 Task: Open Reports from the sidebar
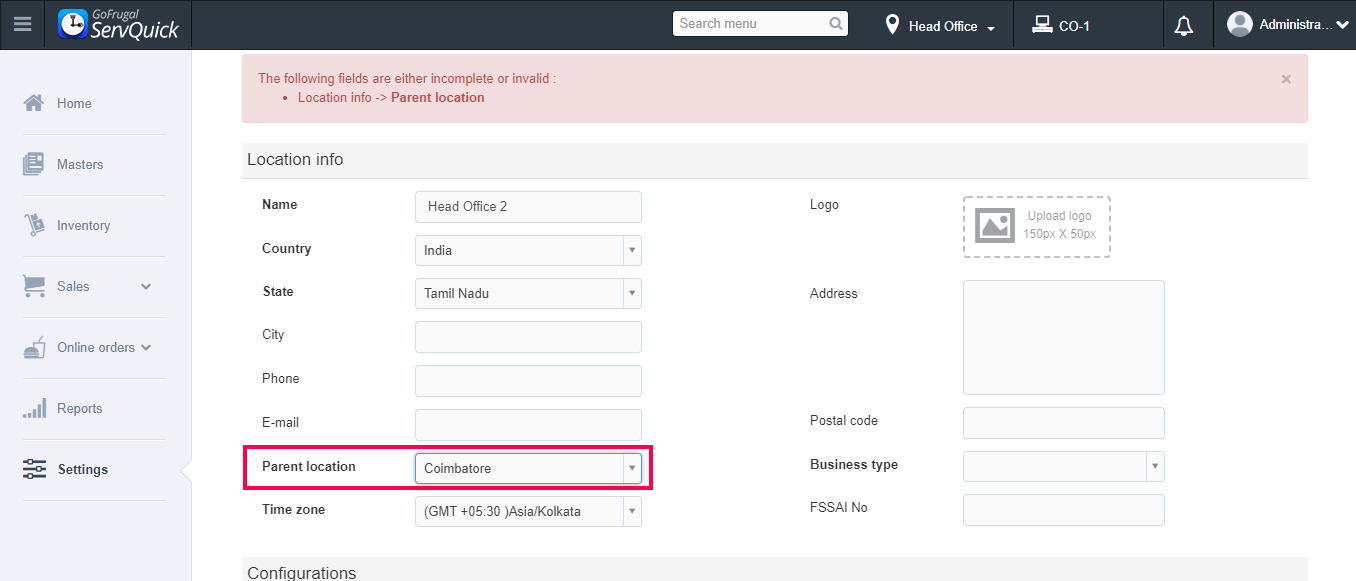pos(79,408)
